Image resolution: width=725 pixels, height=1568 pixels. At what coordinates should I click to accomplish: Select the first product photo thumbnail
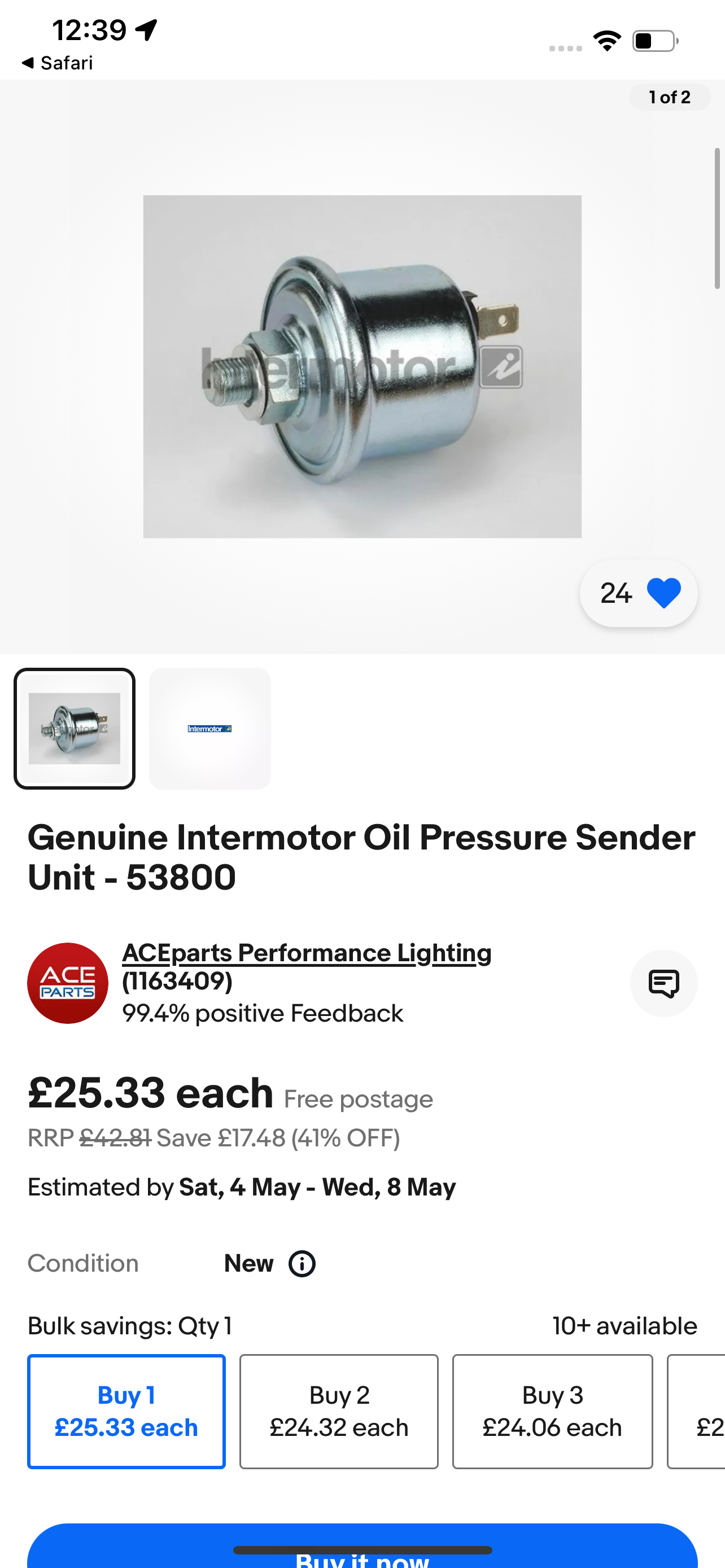pyautogui.click(x=75, y=729)
